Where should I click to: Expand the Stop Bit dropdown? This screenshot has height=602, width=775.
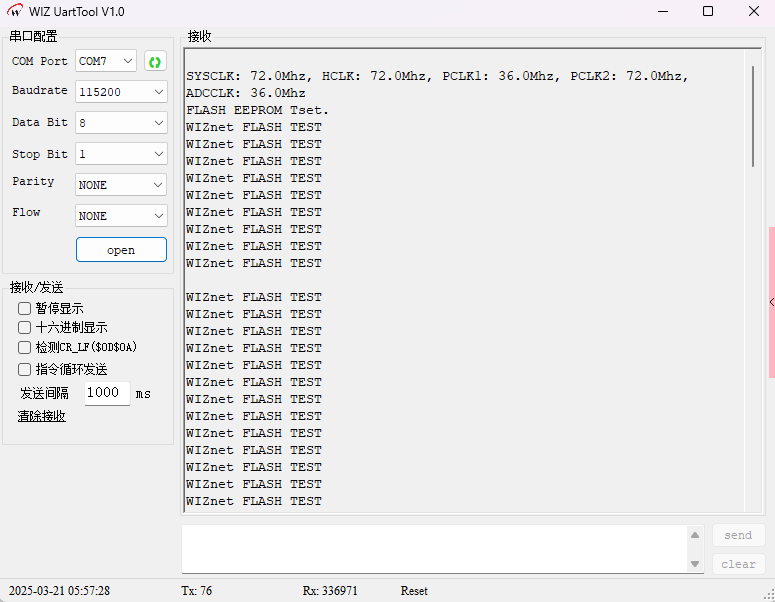[x=121, y=155]
